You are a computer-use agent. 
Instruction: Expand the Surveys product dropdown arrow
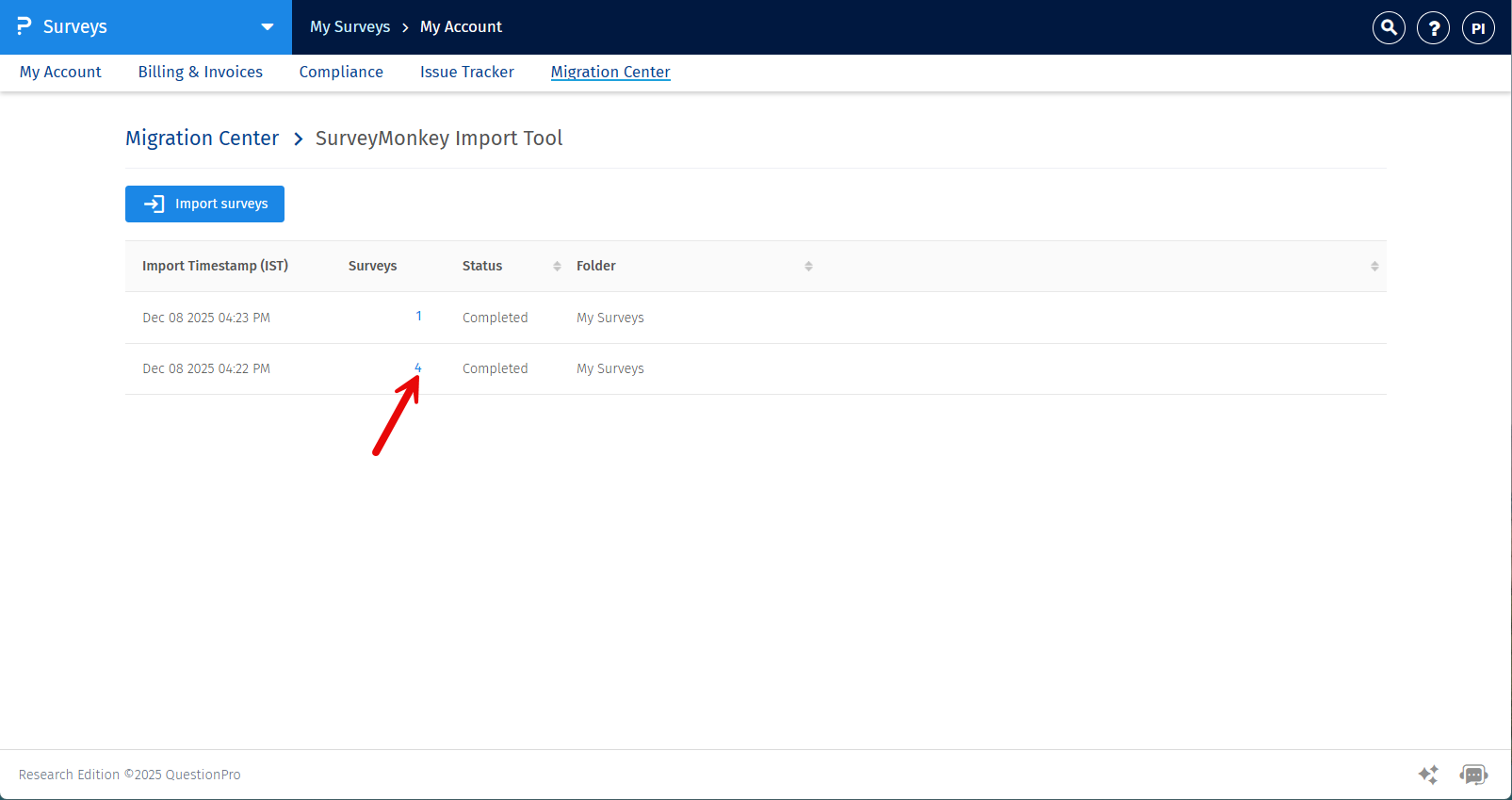[x=268, y=27]
